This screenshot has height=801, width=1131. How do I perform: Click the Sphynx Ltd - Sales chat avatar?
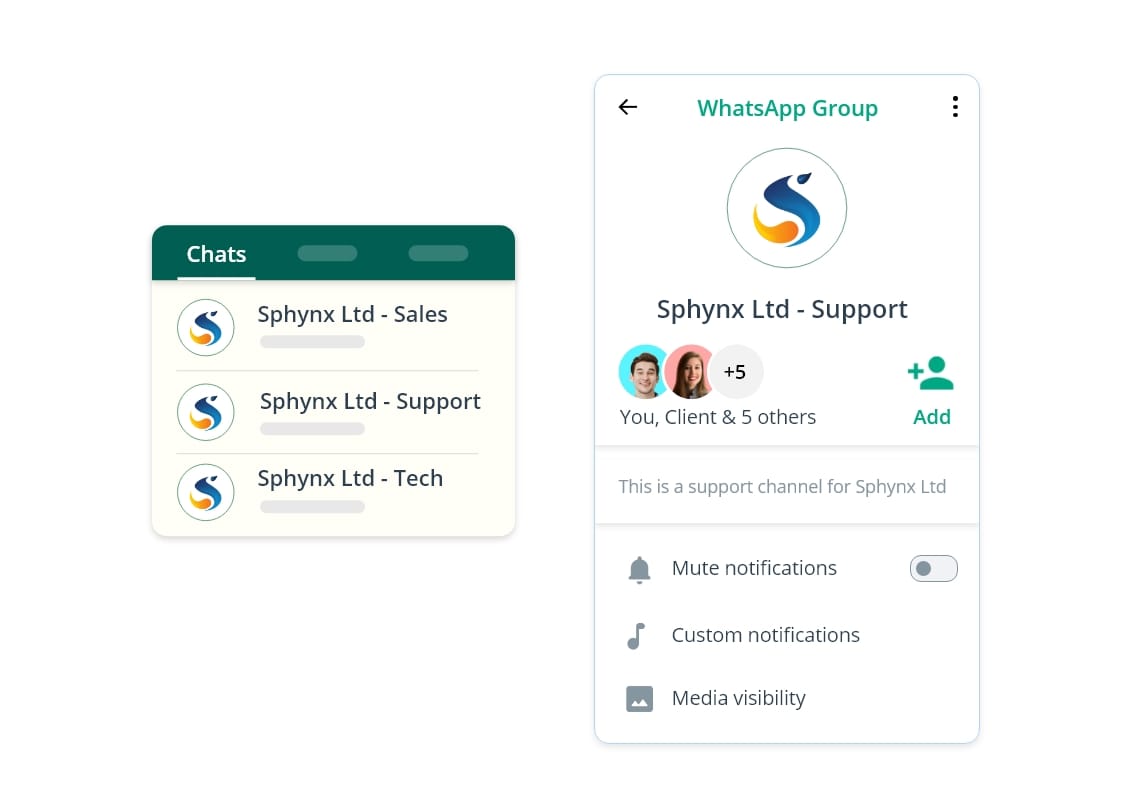coord(206,328)
